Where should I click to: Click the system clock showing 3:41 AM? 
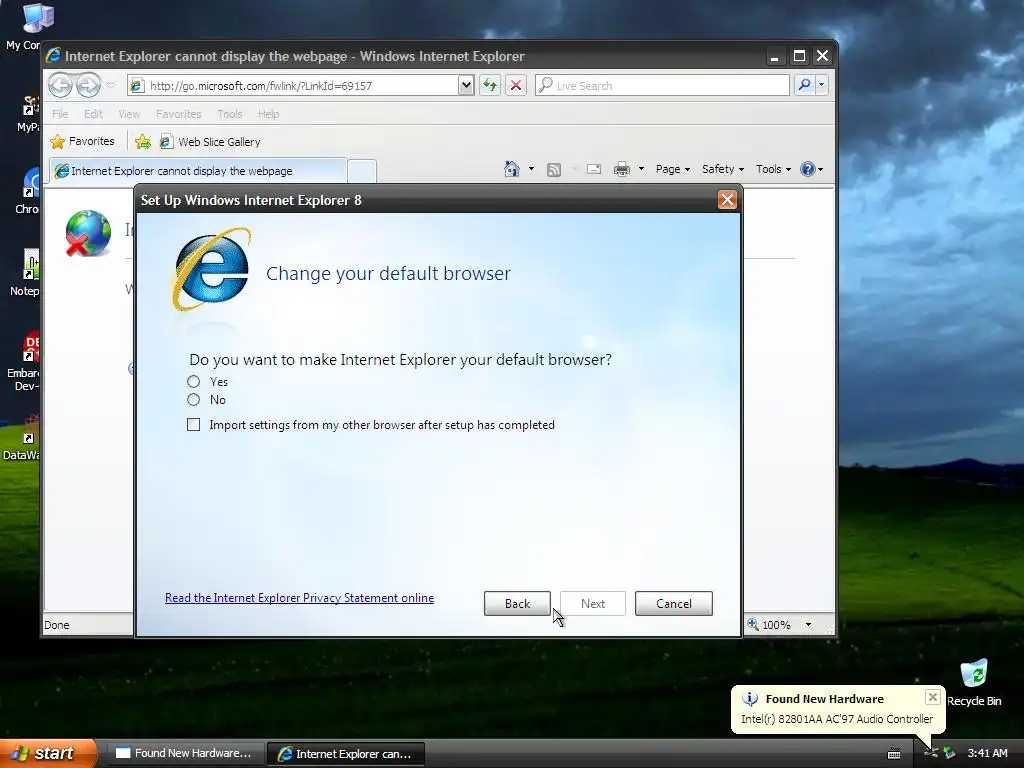pyautogui.click(x=987, y=753)
